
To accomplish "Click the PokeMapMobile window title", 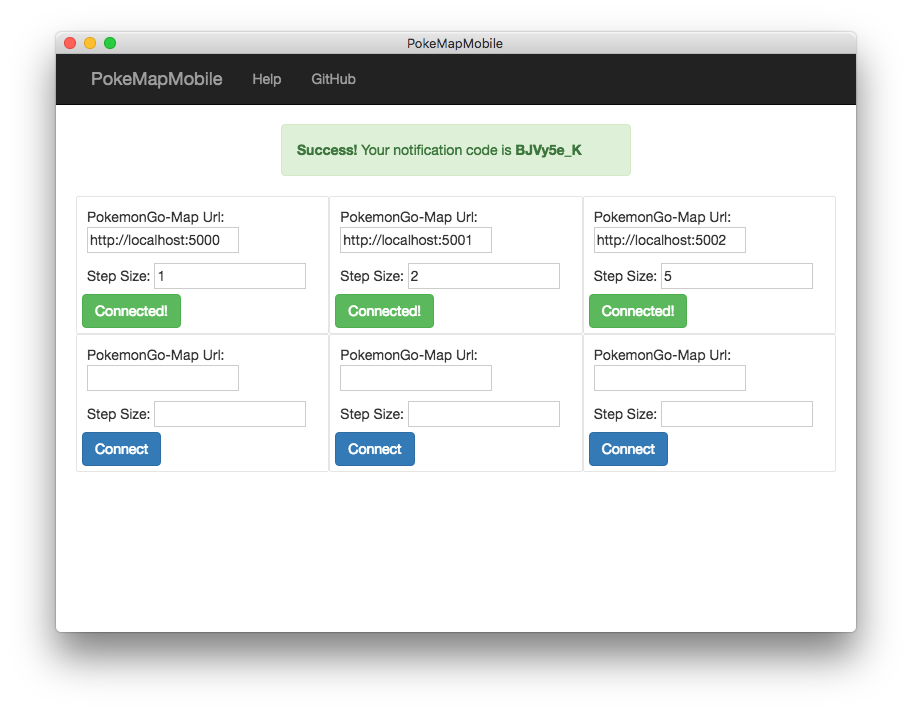I will point(455,44).
